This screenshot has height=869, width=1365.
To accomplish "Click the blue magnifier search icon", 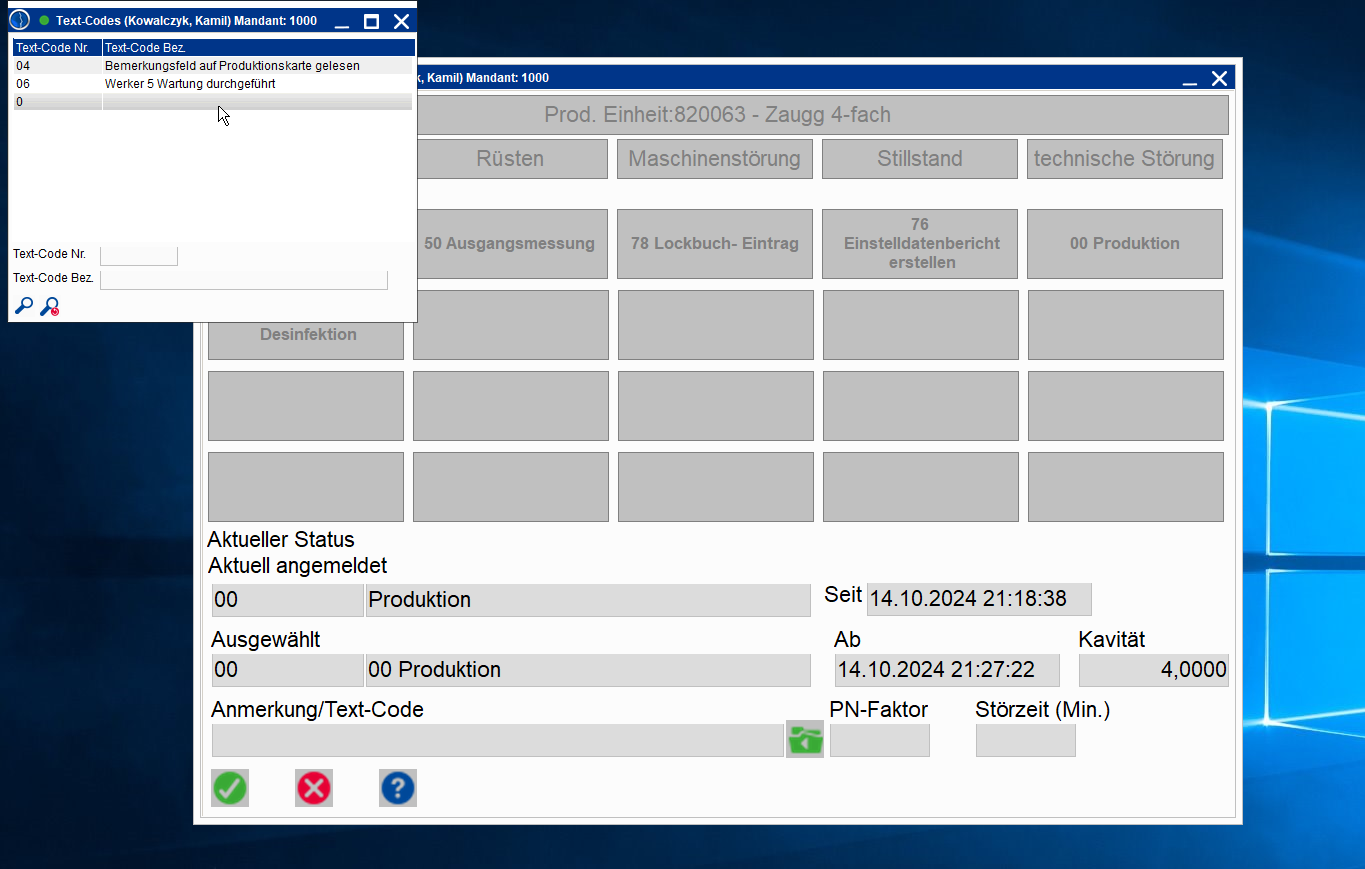I will 23,306.
